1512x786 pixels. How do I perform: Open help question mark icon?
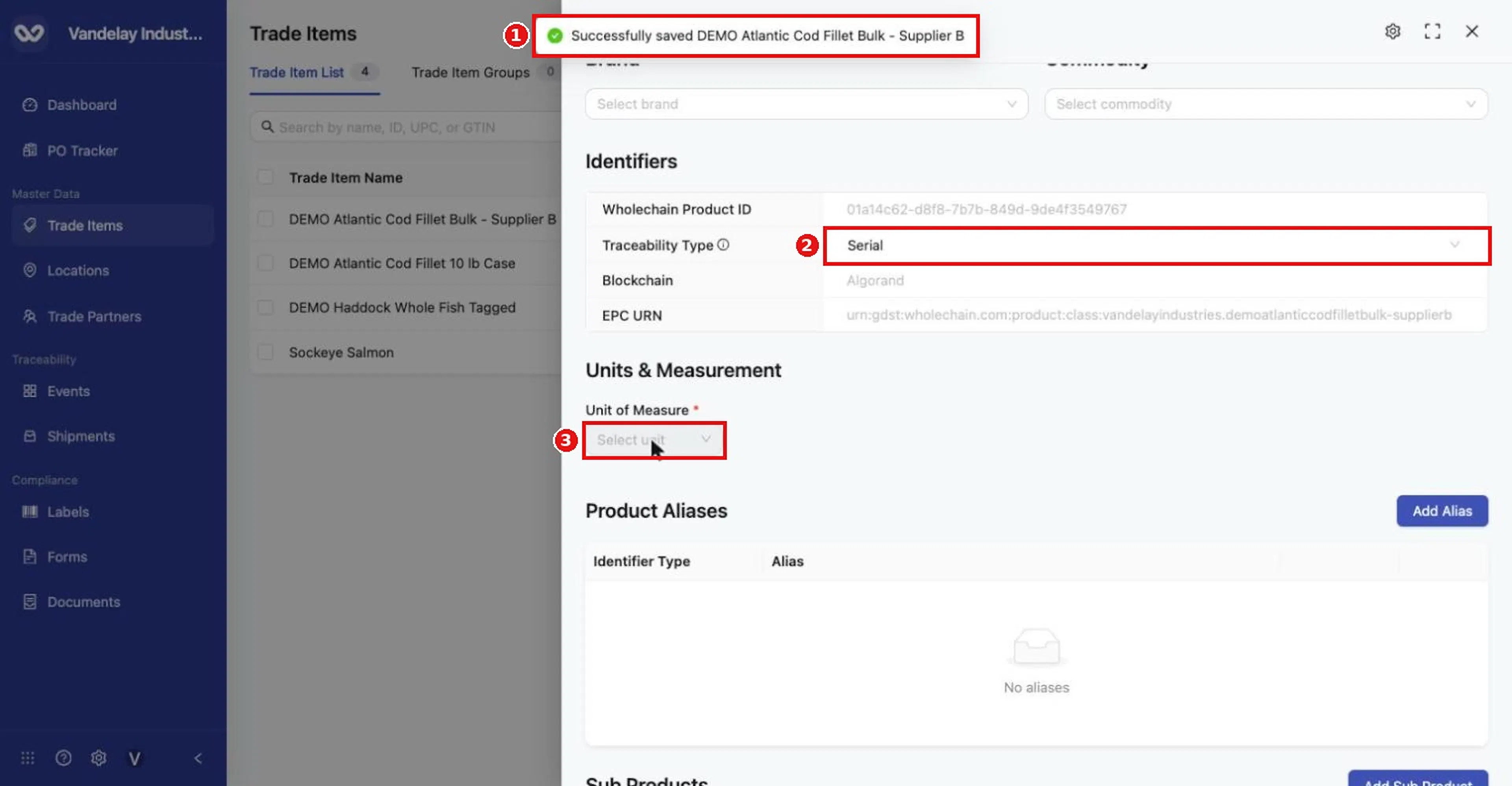coord(63,758)
